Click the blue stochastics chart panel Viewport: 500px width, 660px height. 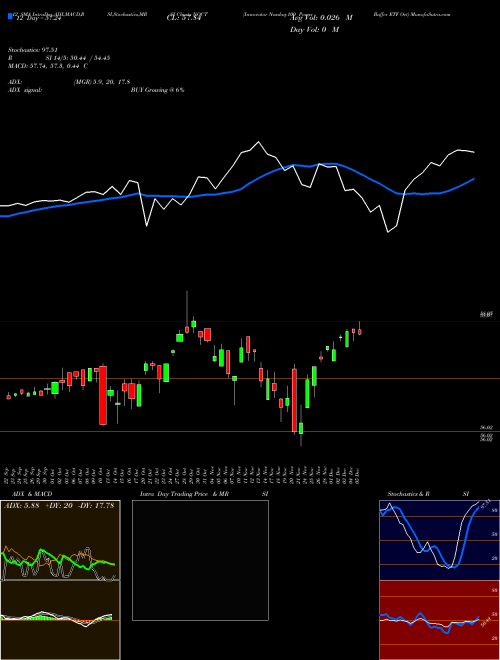(x=439, y=540)
